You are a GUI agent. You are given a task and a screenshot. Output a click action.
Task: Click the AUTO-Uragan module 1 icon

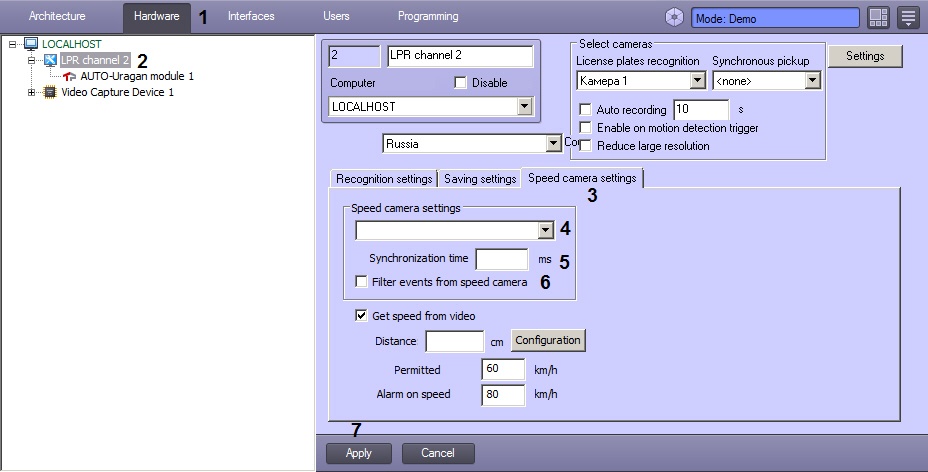click(x=69, y=76)
